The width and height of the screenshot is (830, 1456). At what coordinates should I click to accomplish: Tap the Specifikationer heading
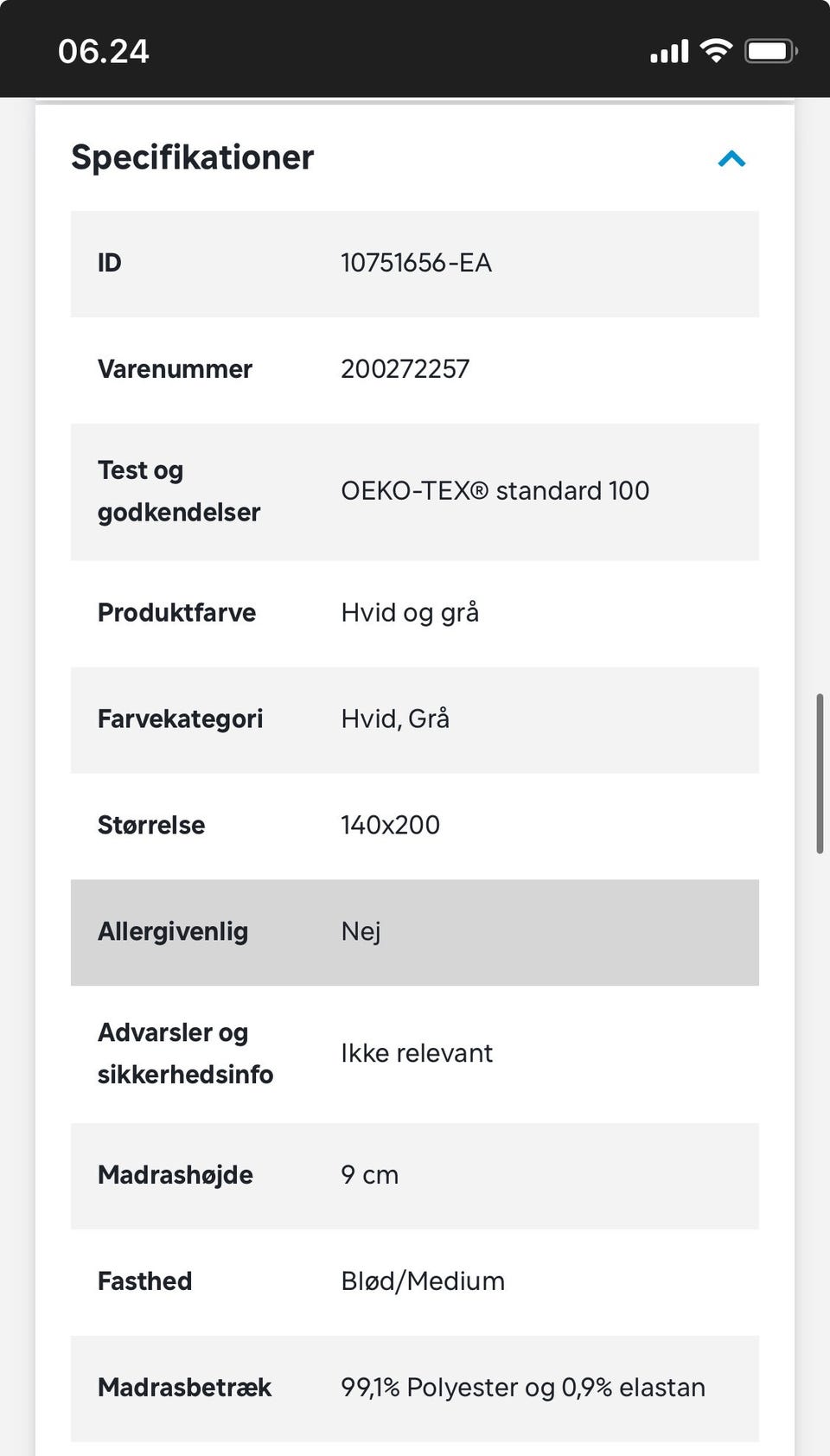pos(192,157)
